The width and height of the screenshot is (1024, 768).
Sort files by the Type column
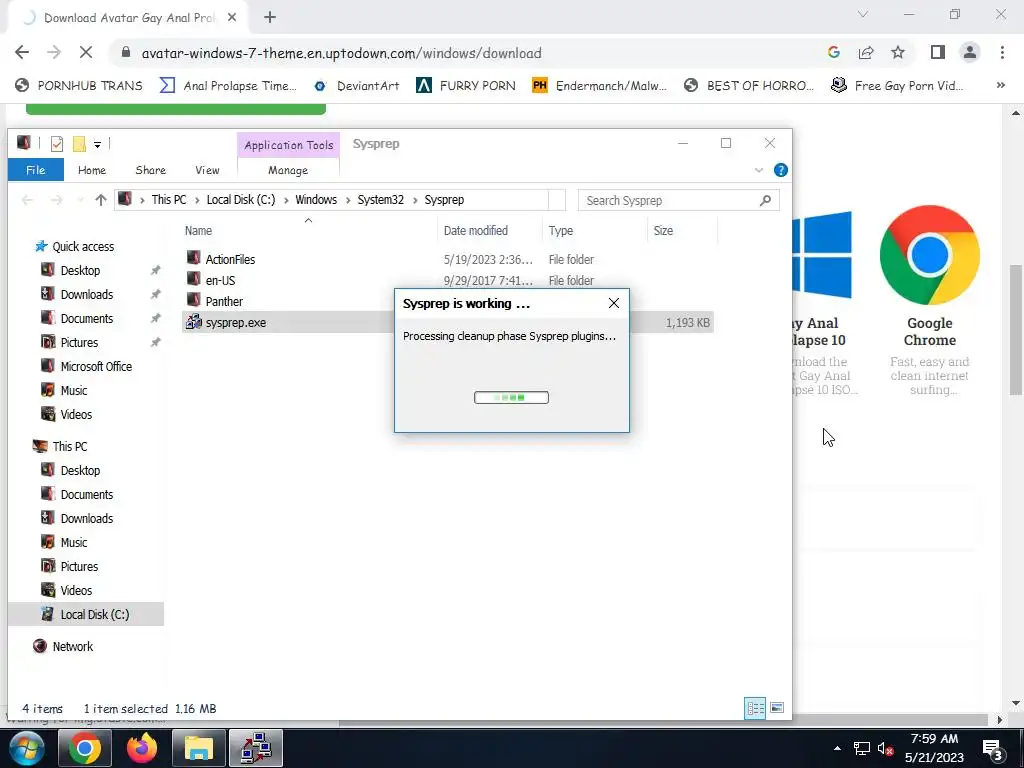[560, 231]
